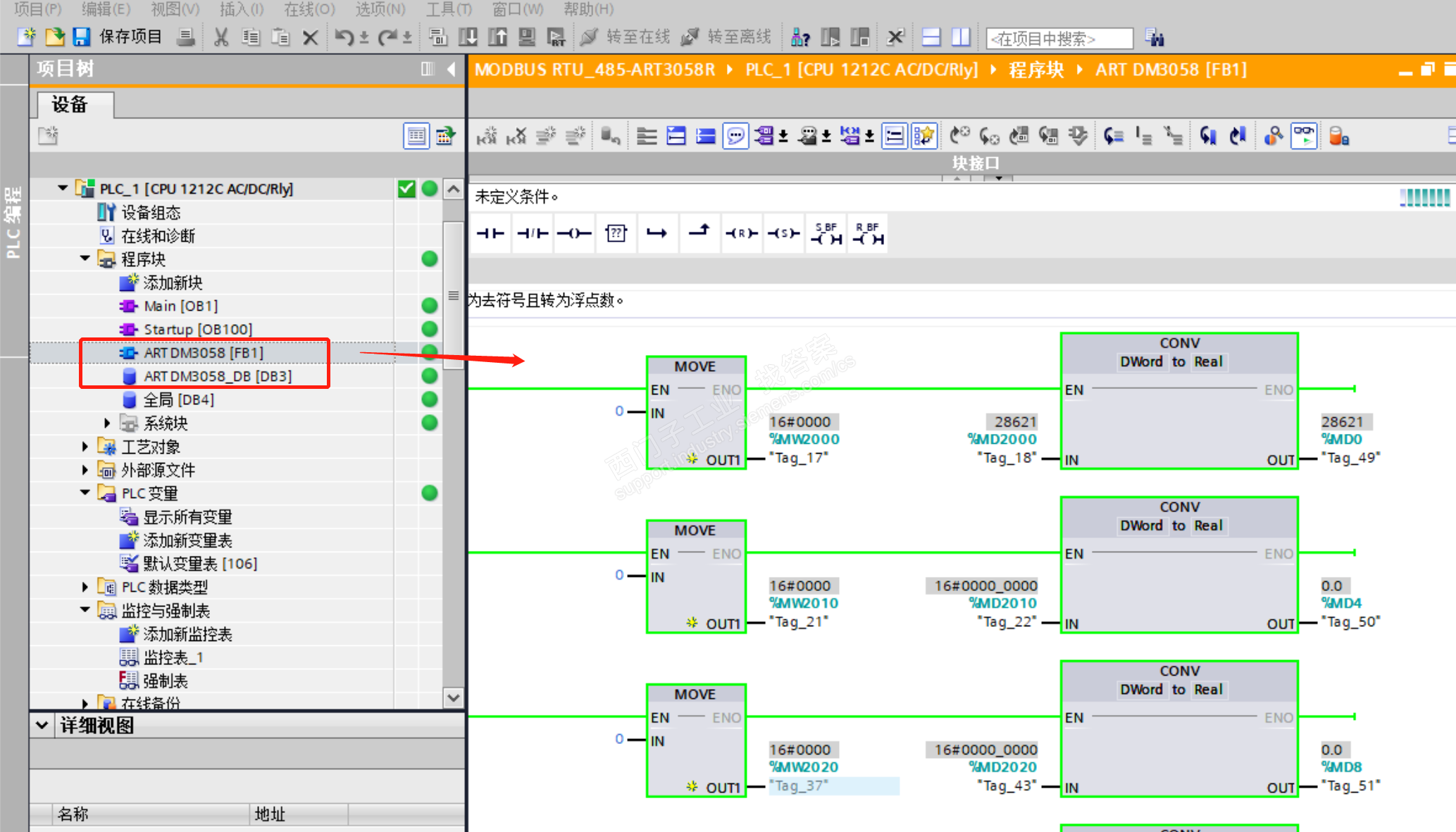Toggle monitoring on/off glasses icon
The width and height of the screenshot is (1456, 832).
[x=1303, y=135]
